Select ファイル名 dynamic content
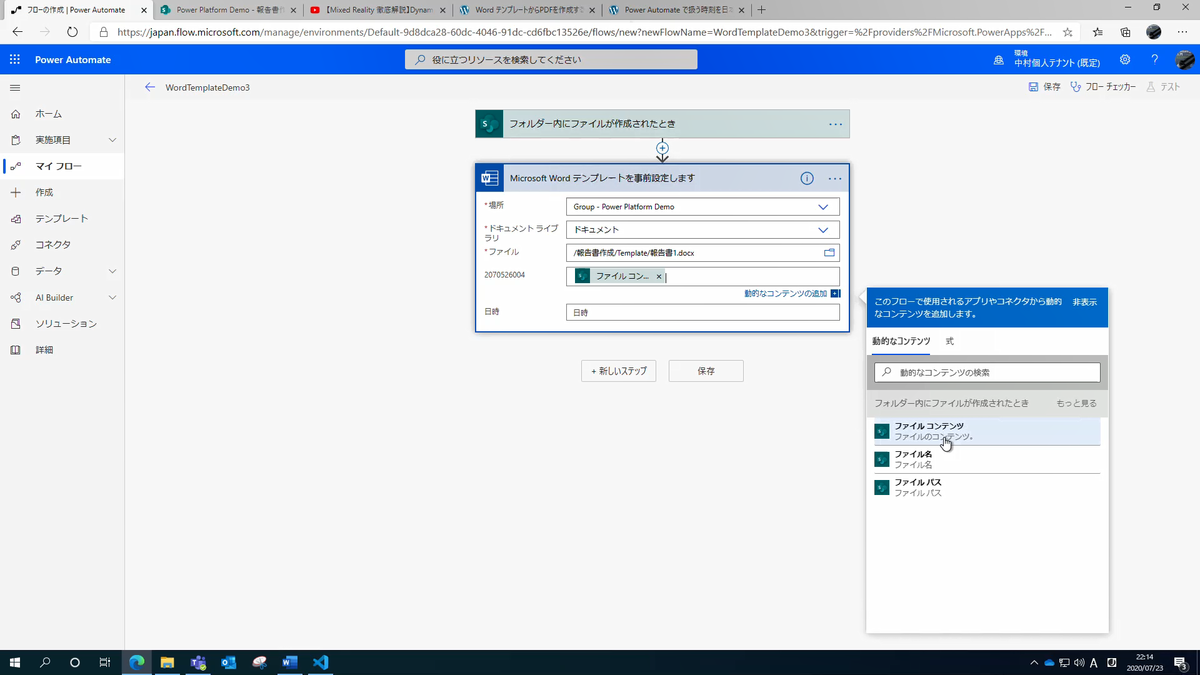This screenshot has height=675, width=1200. point(987,459)
